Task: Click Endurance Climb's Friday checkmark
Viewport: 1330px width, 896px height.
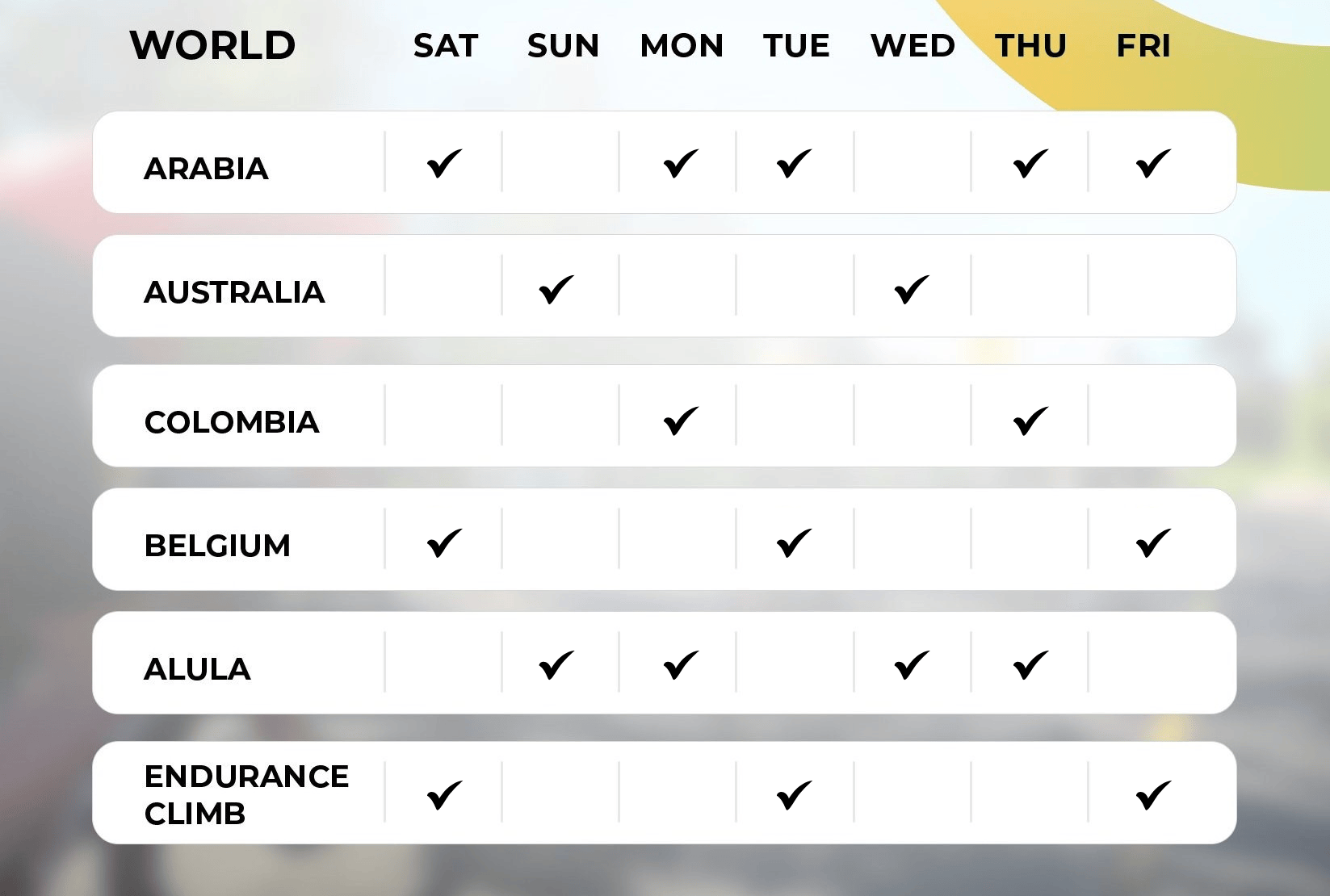Action: click(1153, 795)
